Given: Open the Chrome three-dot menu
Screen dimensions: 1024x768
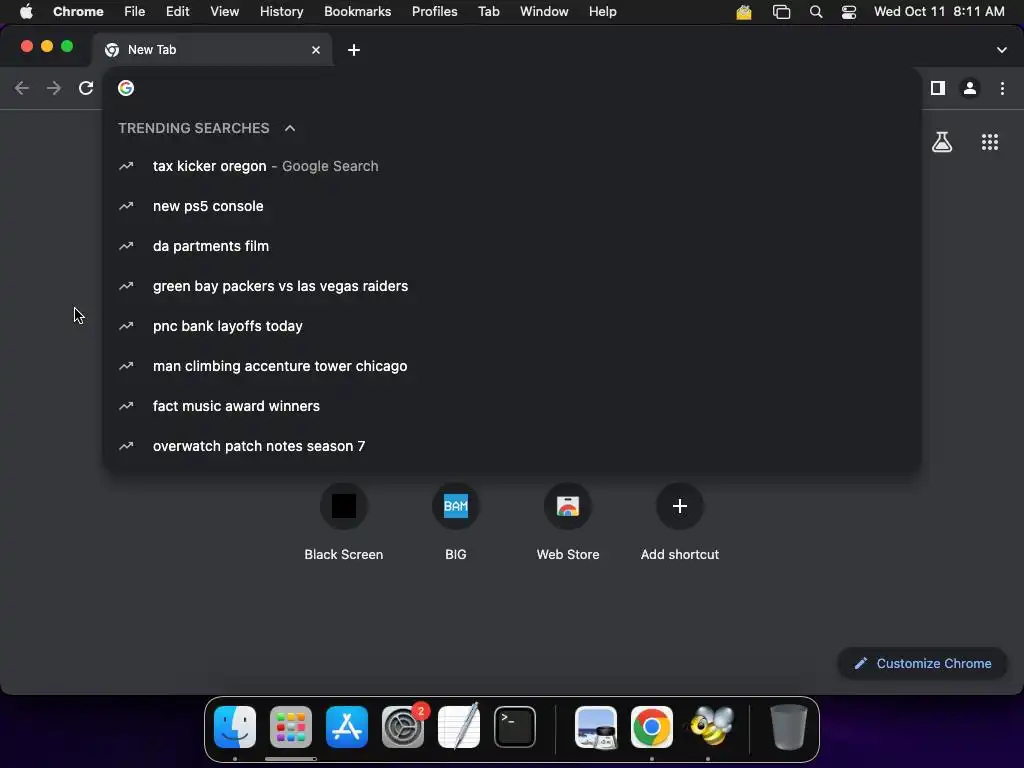Looking at the screenshot, I should point(1002,88).
